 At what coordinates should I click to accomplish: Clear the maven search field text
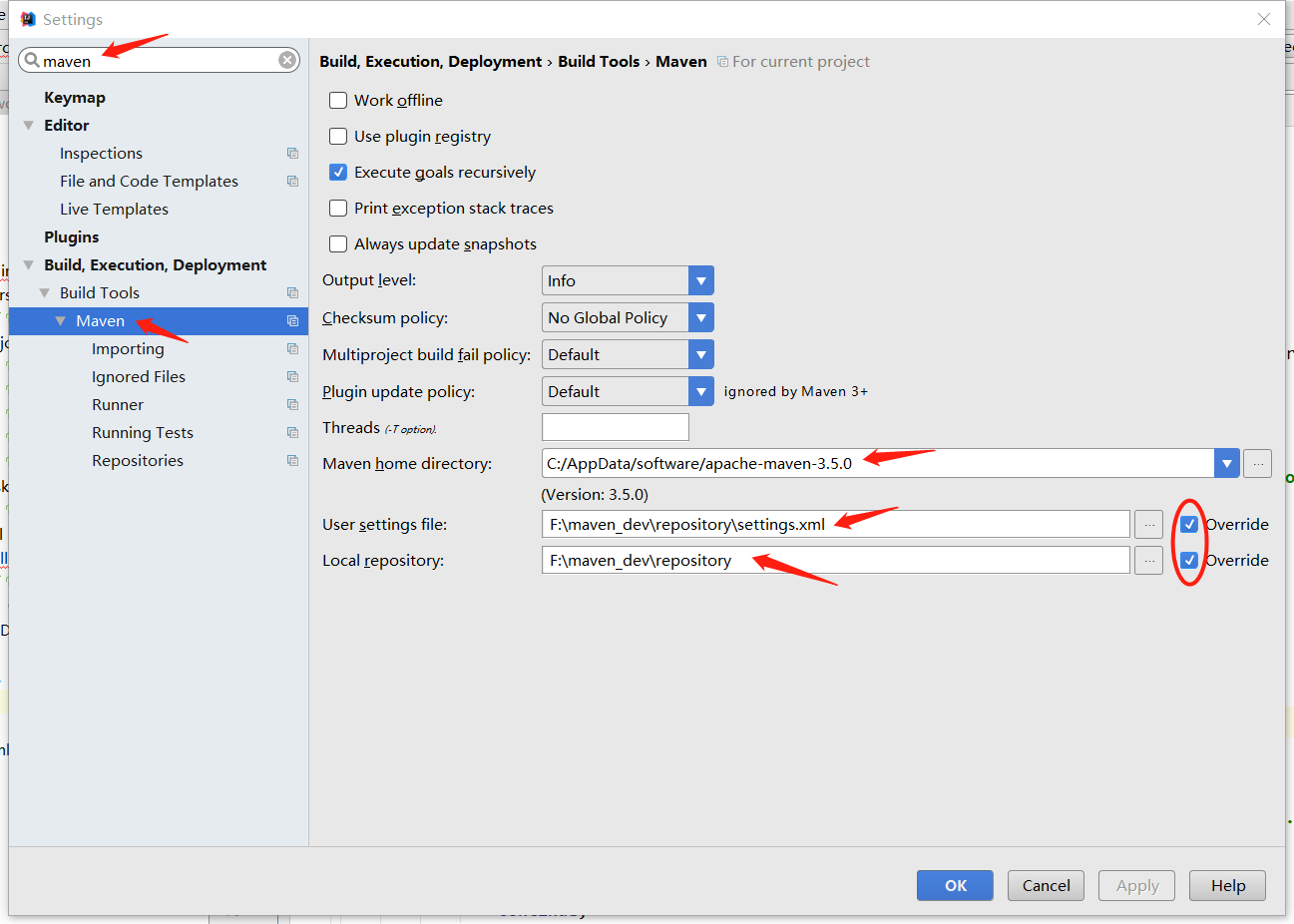point(287,60)
